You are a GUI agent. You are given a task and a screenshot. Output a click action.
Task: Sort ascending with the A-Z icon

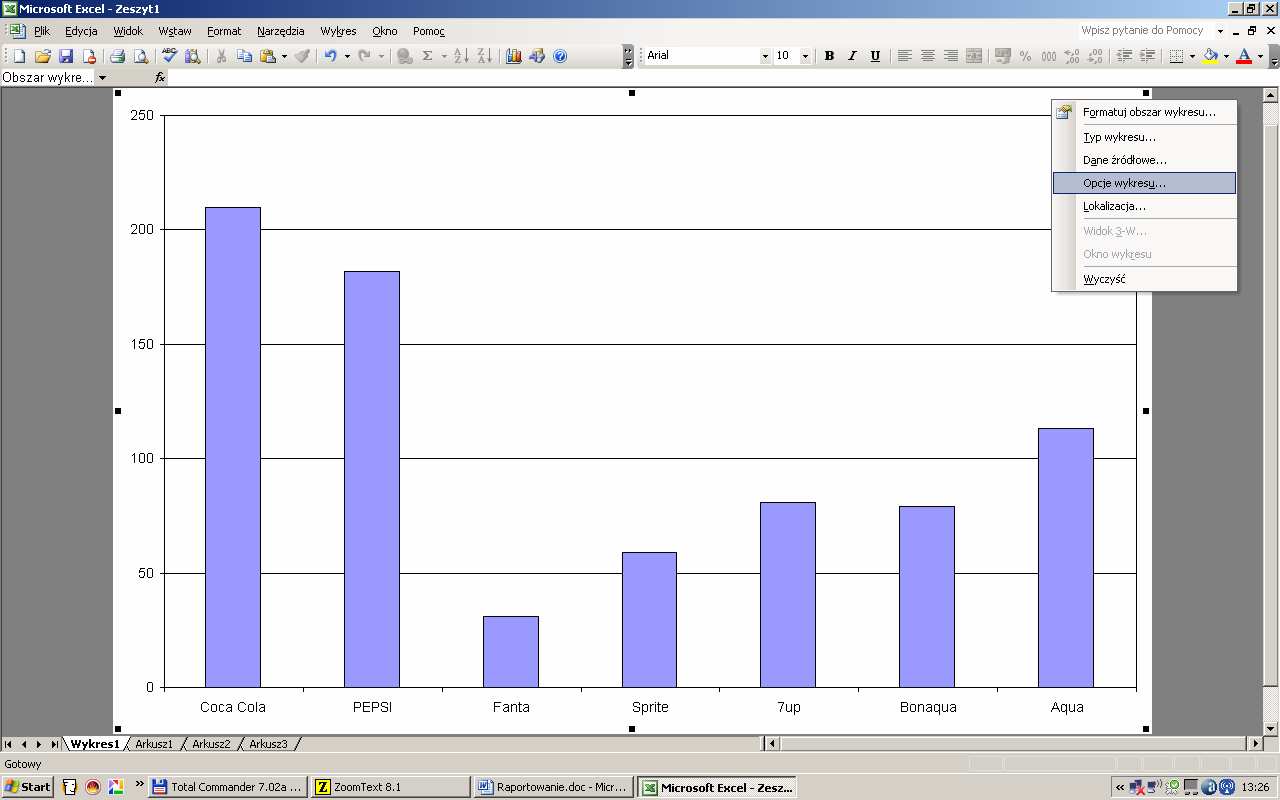tap(461, 56)
